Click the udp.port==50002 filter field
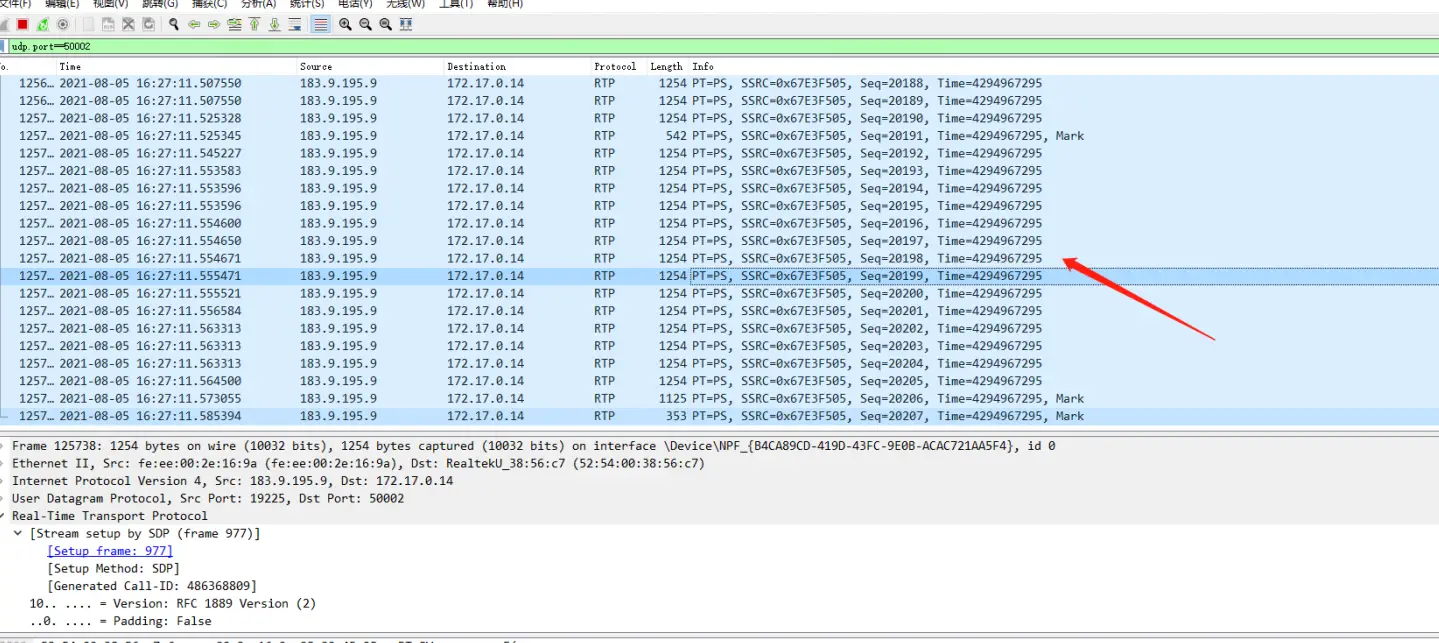This screenshot has width=1439, height=643. [x=600, y=46]
